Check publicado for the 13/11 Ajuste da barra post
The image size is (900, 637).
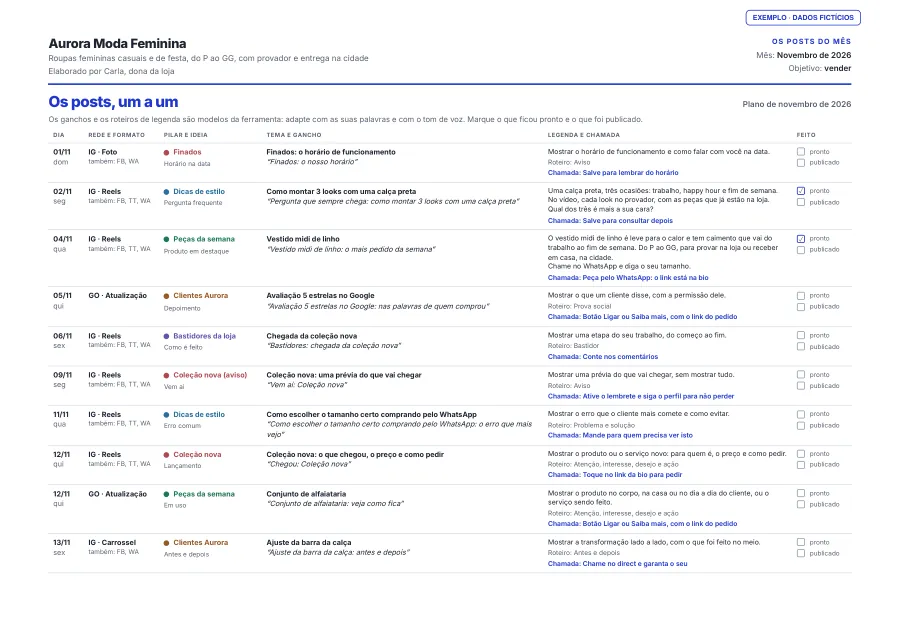[801, 554]
